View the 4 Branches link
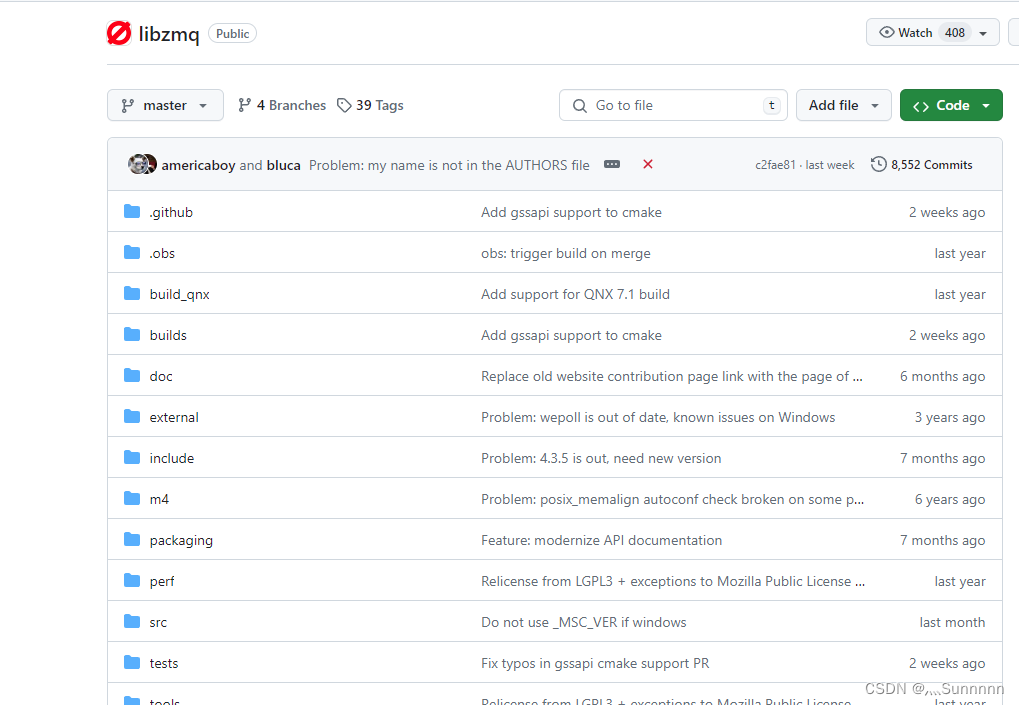The width and height of the screenshot is (1019, 705). (282, 105)
